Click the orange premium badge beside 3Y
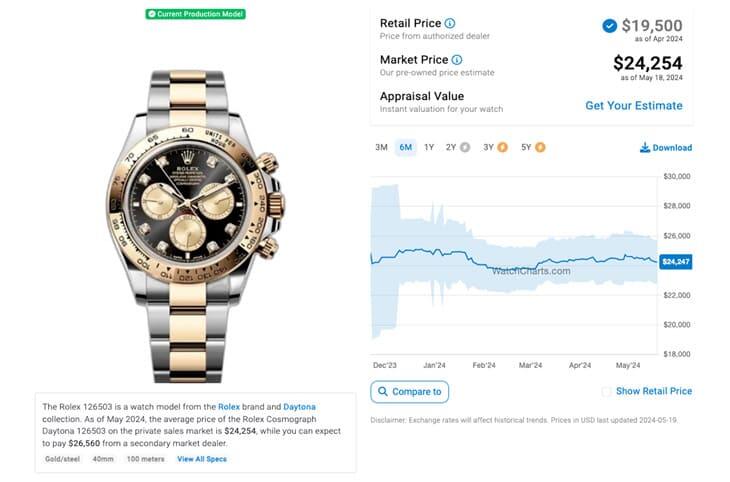Viewport: 730px width, 482px height. [x=502, y=147]
